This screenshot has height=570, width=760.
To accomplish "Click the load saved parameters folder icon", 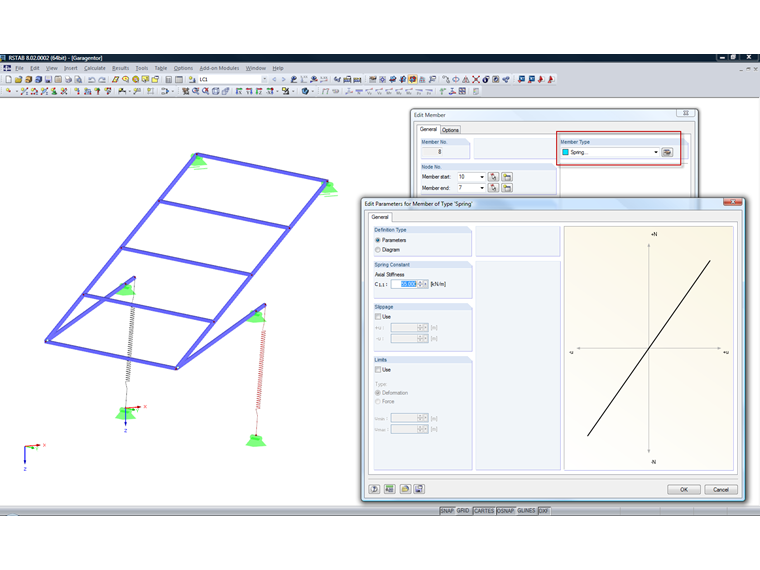I will coord(405,489).
